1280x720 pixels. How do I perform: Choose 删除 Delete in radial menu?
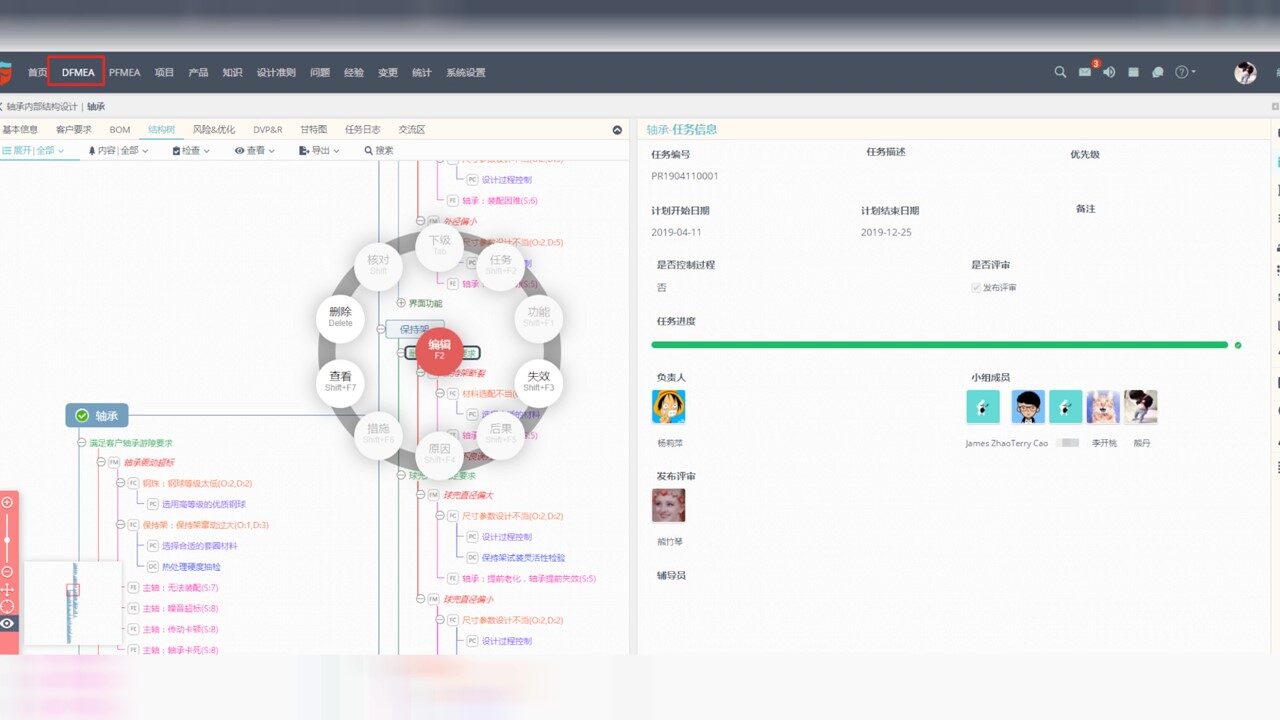(340, 317)
